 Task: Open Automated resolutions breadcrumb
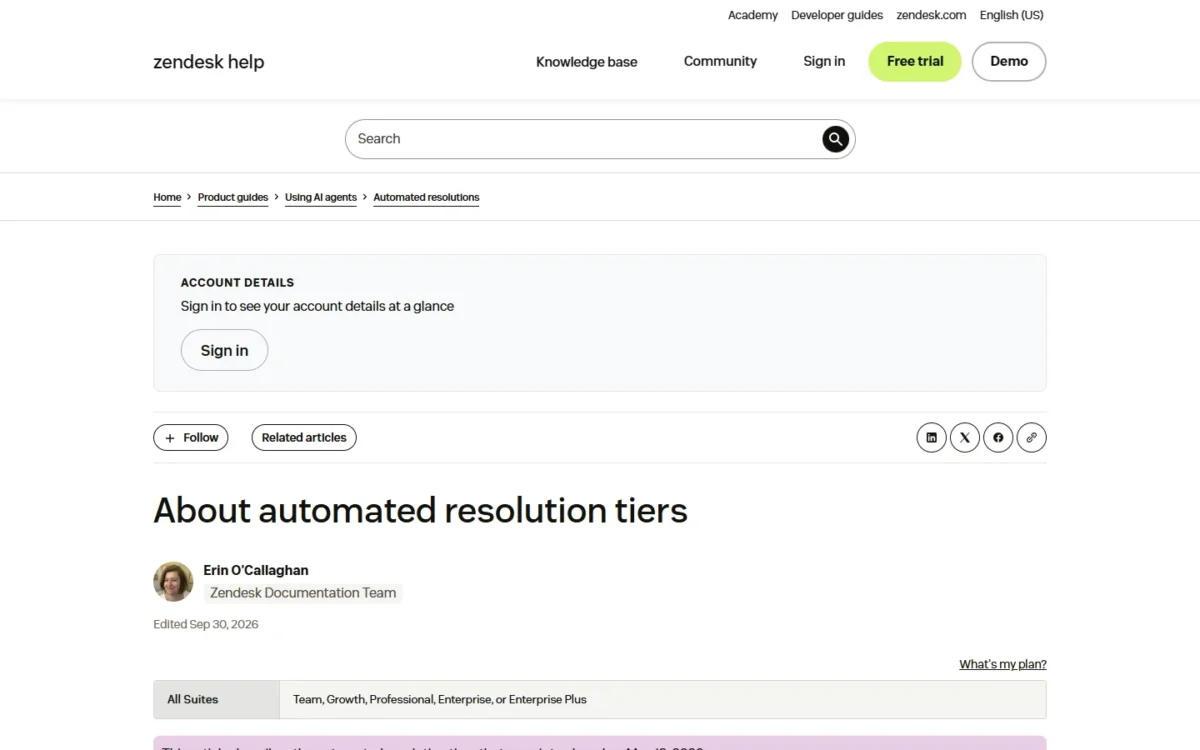point(426,197)
